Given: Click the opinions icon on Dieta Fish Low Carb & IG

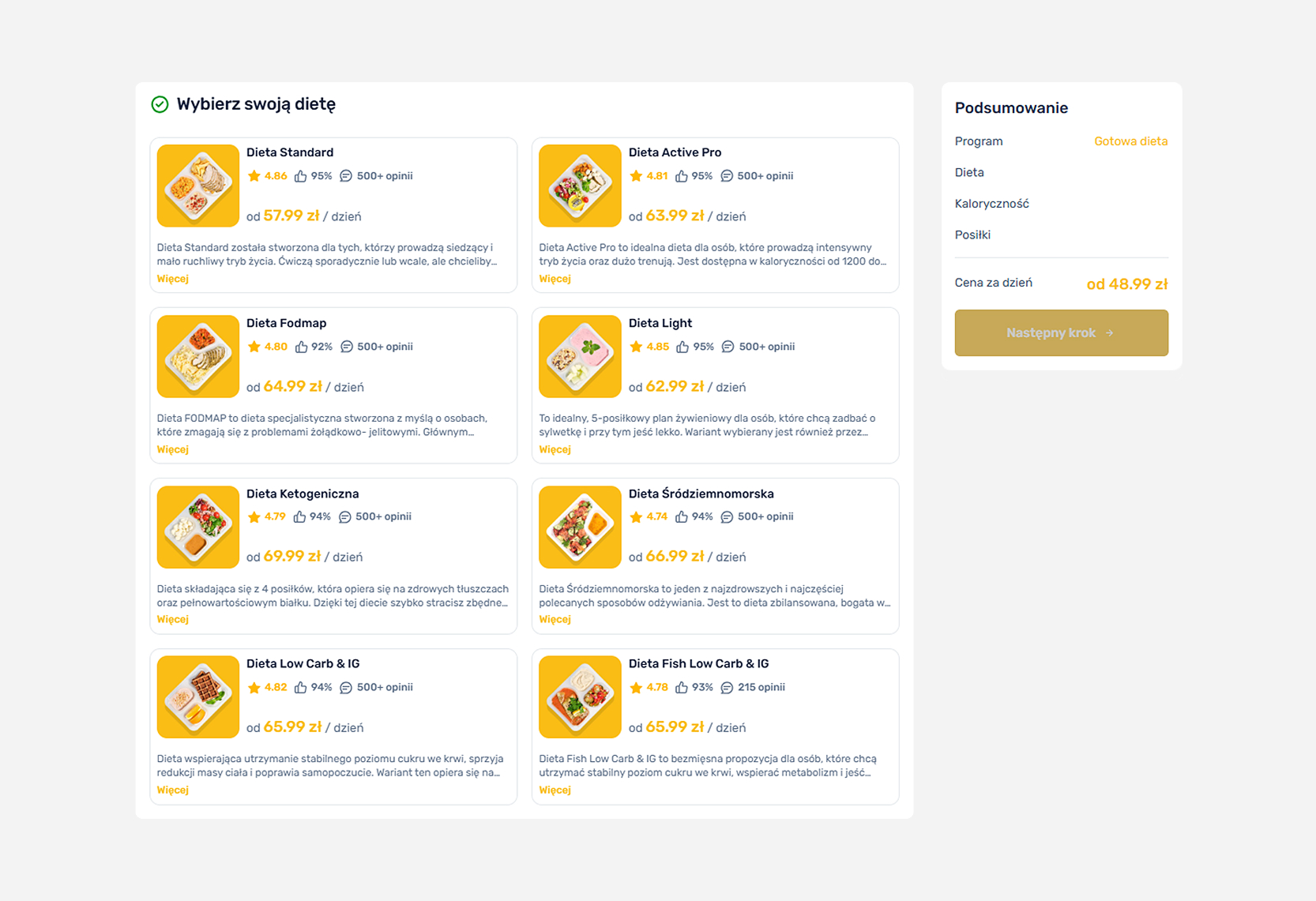Looking at the screenshot, I should (x=727, y=687).
